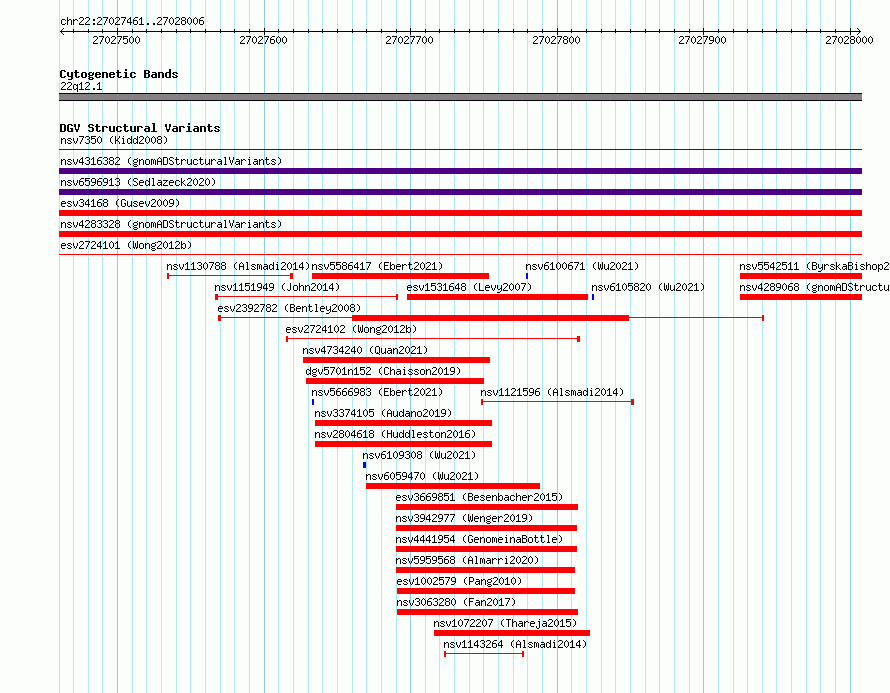
Task: Open the nsv6596913 (Sedlazeck2020) label
Action: (x=138, y=182)
